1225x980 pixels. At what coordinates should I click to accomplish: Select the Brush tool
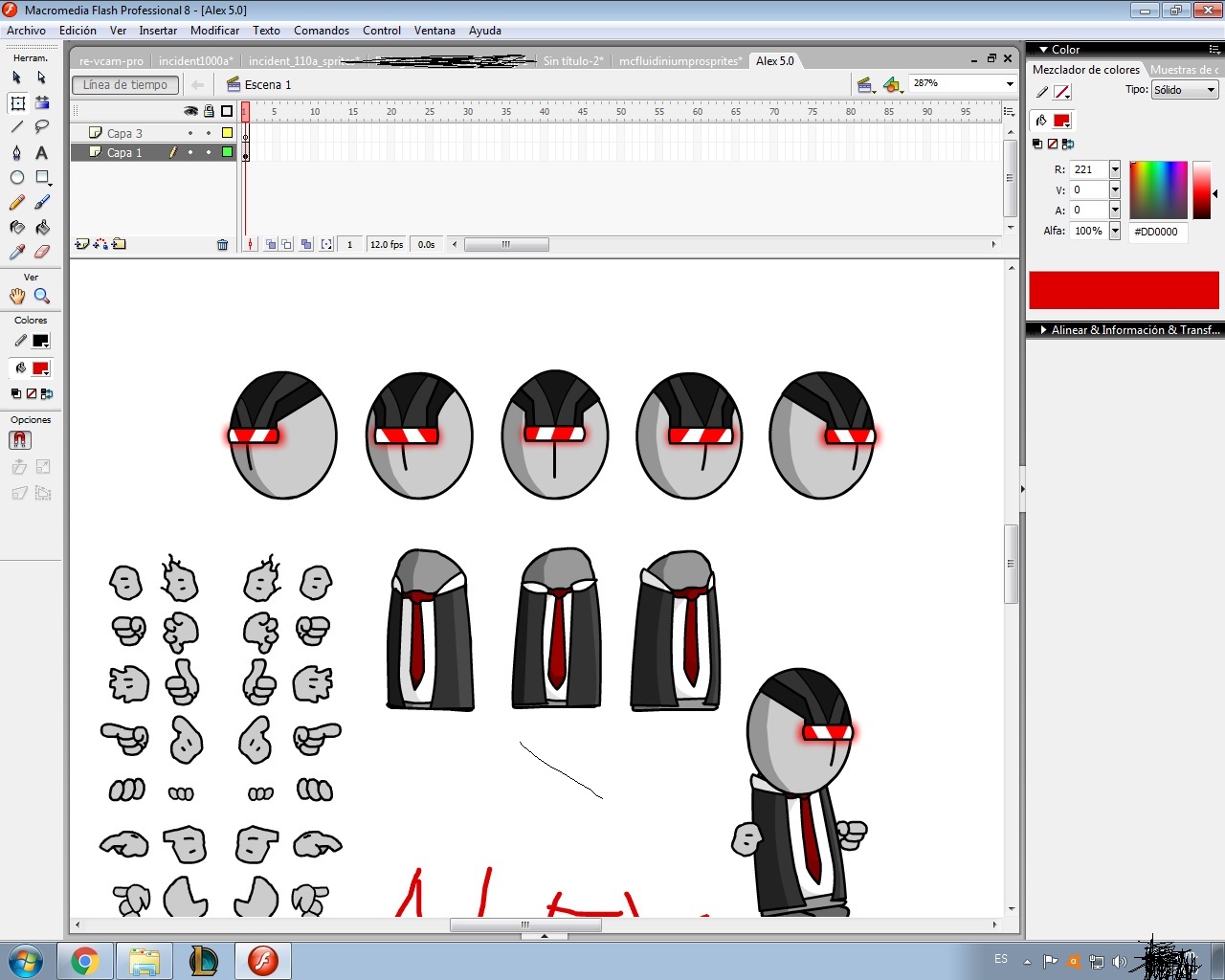coord(42,202)
